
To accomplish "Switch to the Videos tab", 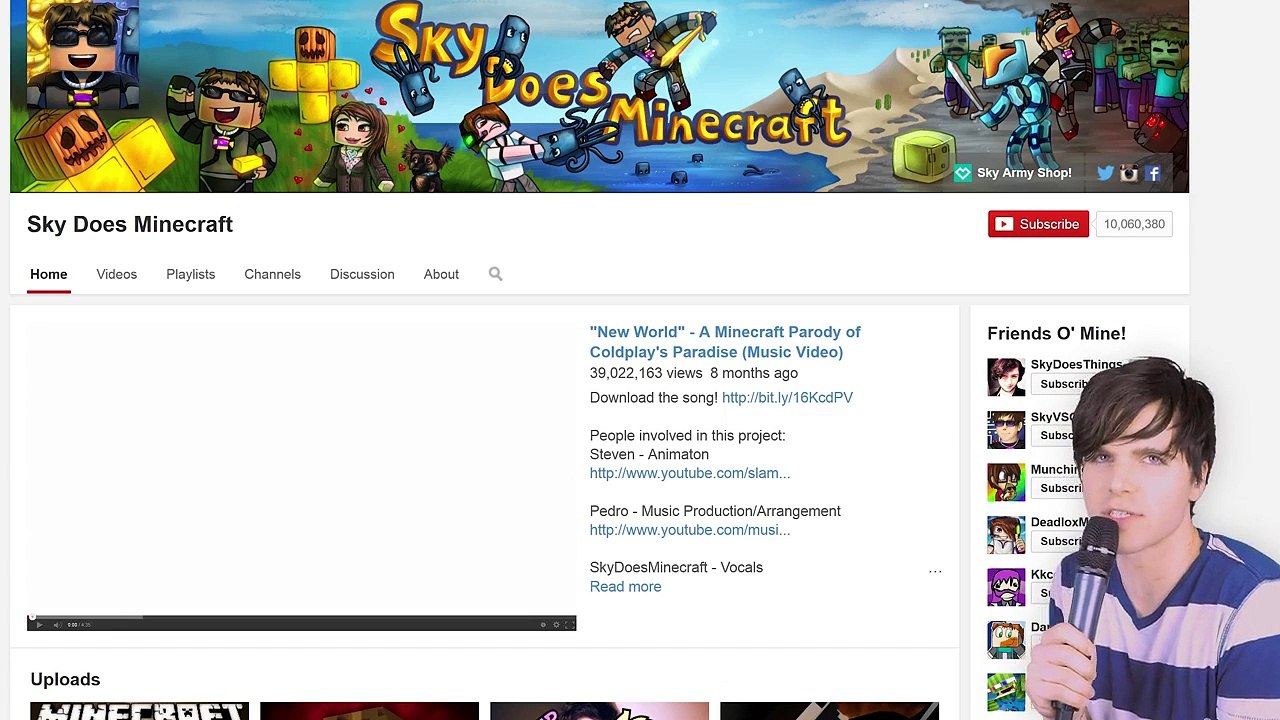I will 117,274.
